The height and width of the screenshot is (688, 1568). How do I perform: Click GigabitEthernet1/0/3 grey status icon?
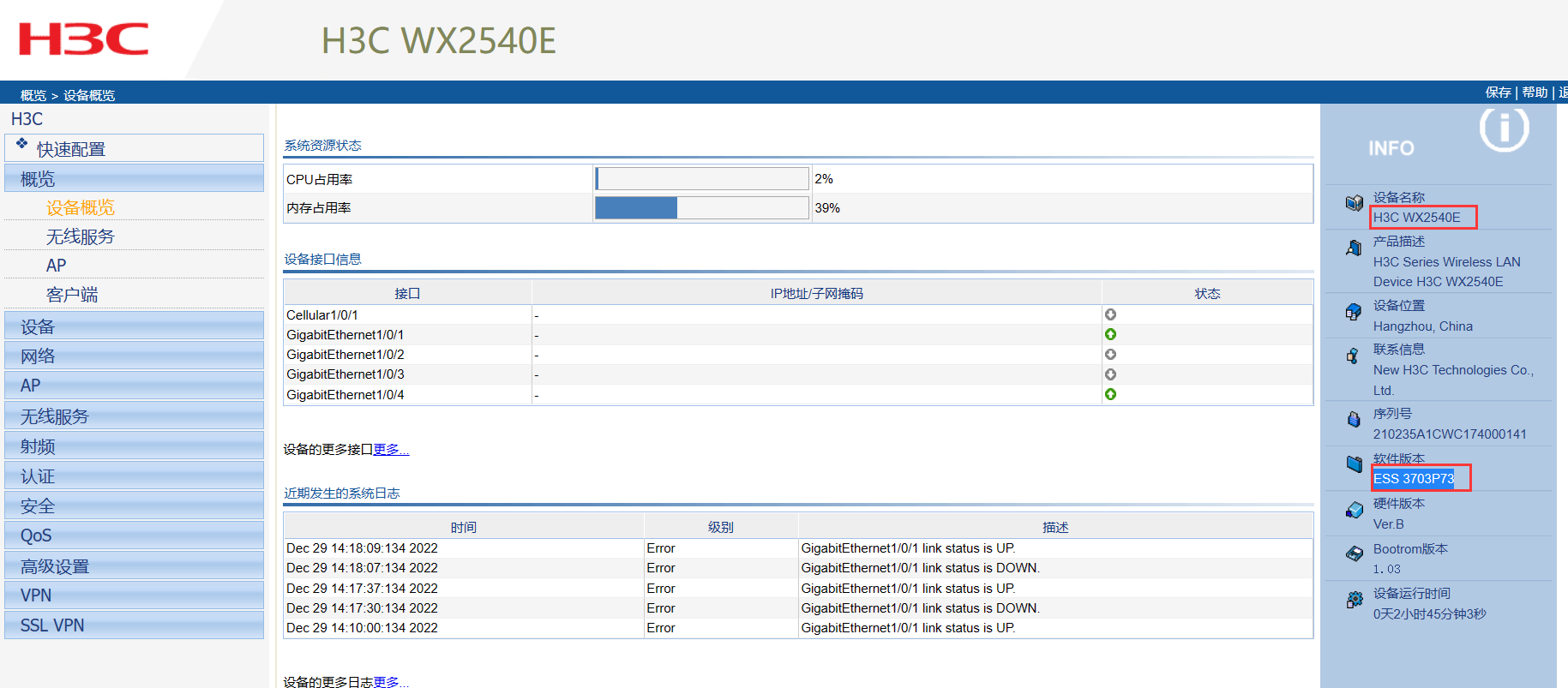pyautogui.click(x=1110, y=374)
